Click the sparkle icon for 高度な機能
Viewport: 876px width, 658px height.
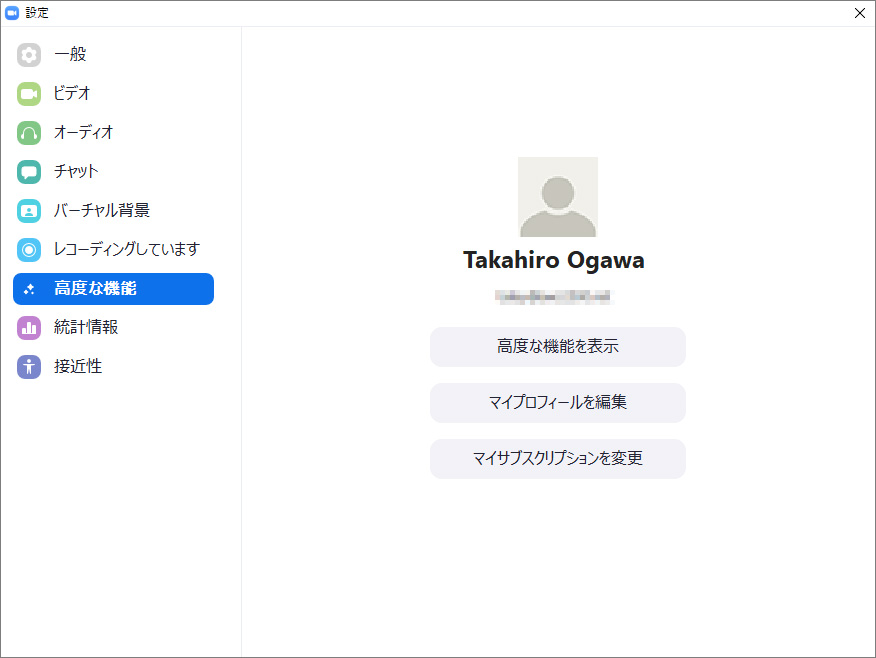click(29, 289)
